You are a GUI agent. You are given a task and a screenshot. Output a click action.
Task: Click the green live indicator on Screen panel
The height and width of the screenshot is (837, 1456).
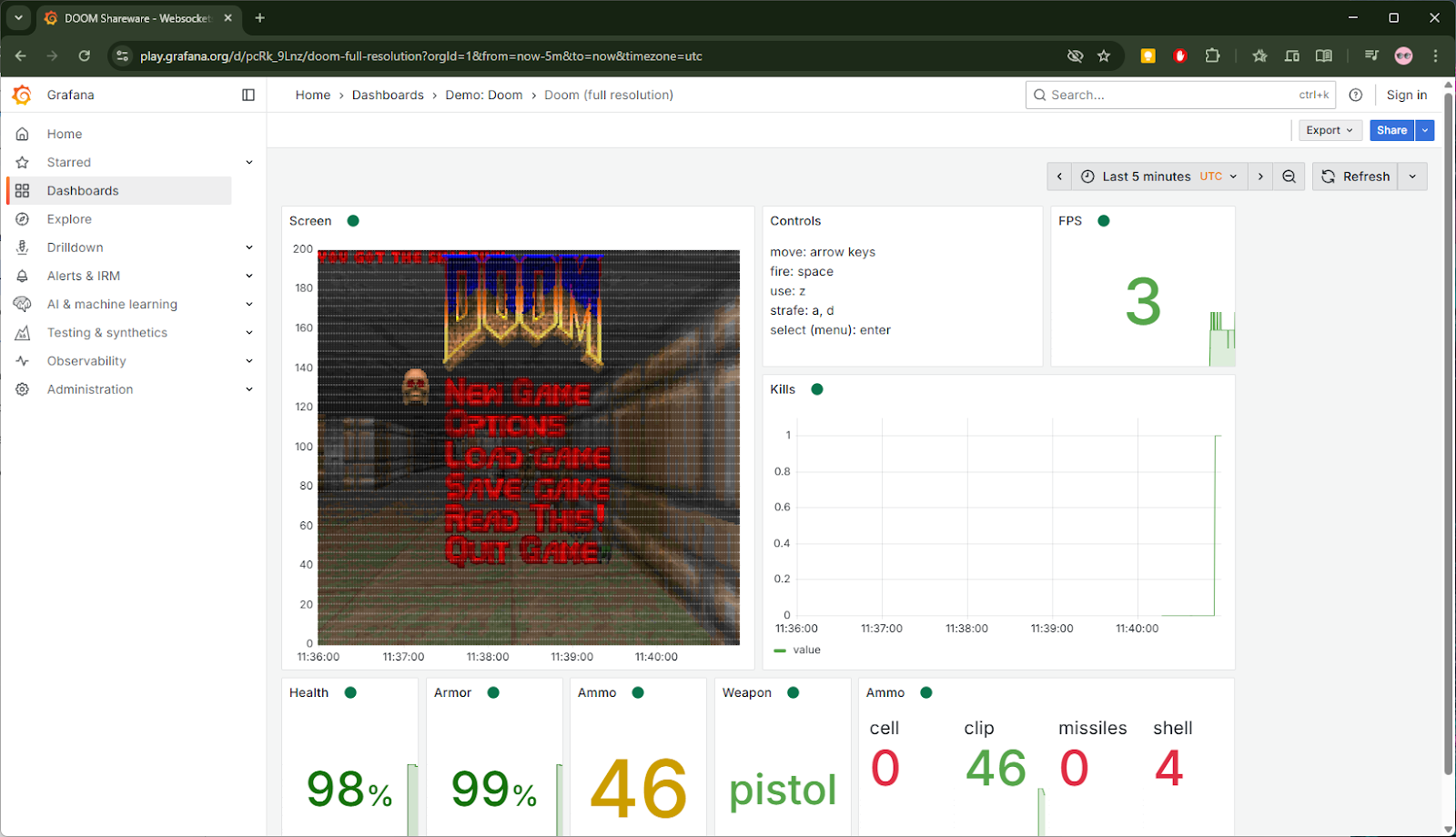[x=353, y=221]
